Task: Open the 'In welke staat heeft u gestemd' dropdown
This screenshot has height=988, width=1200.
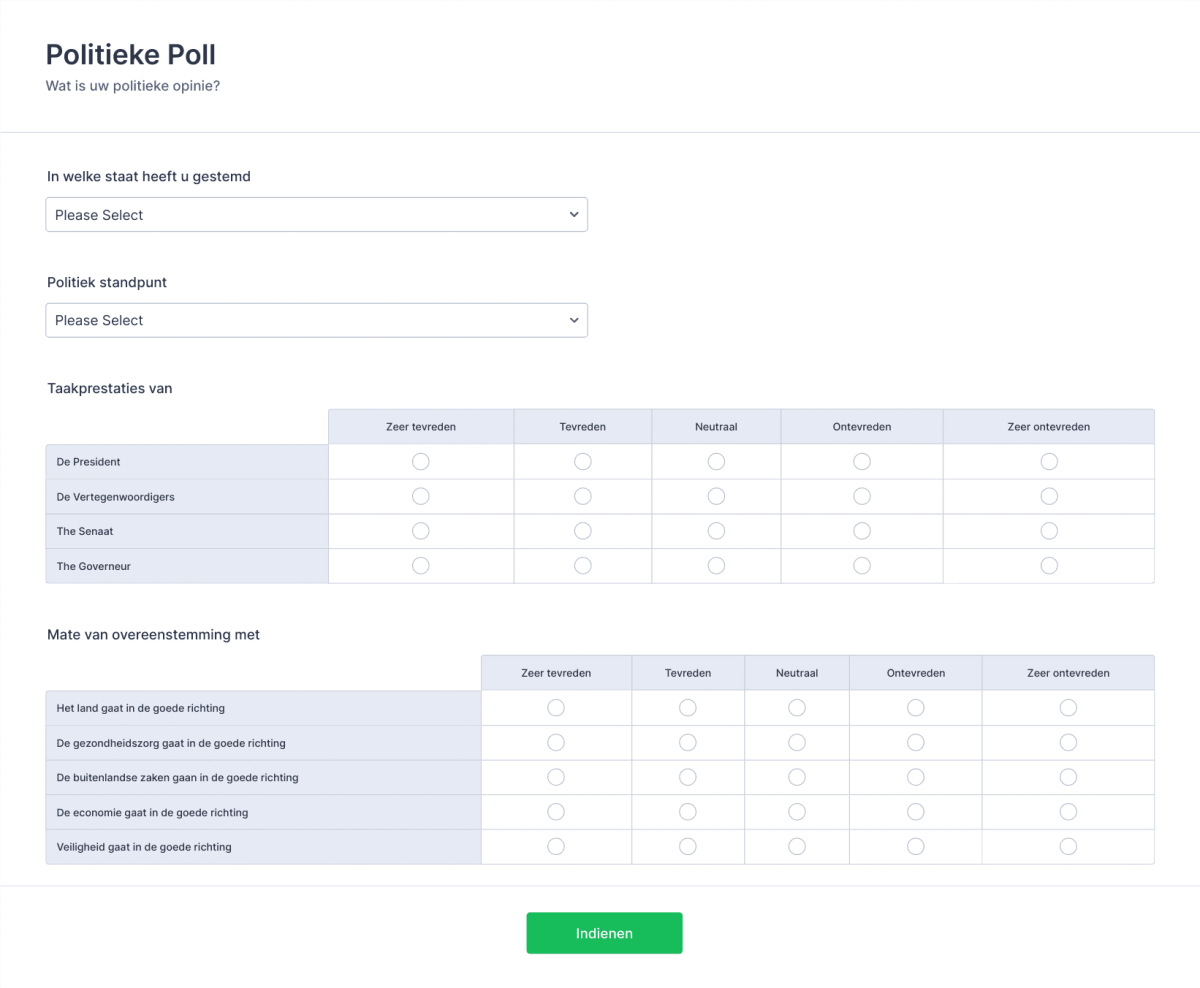Action: pyautogui.click(x=316, y=214)
